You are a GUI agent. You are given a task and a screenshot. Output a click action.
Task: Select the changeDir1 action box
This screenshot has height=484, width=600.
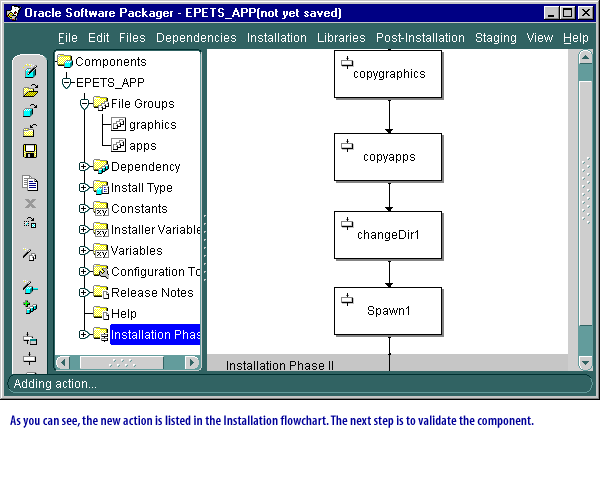(x=388, y=235)
